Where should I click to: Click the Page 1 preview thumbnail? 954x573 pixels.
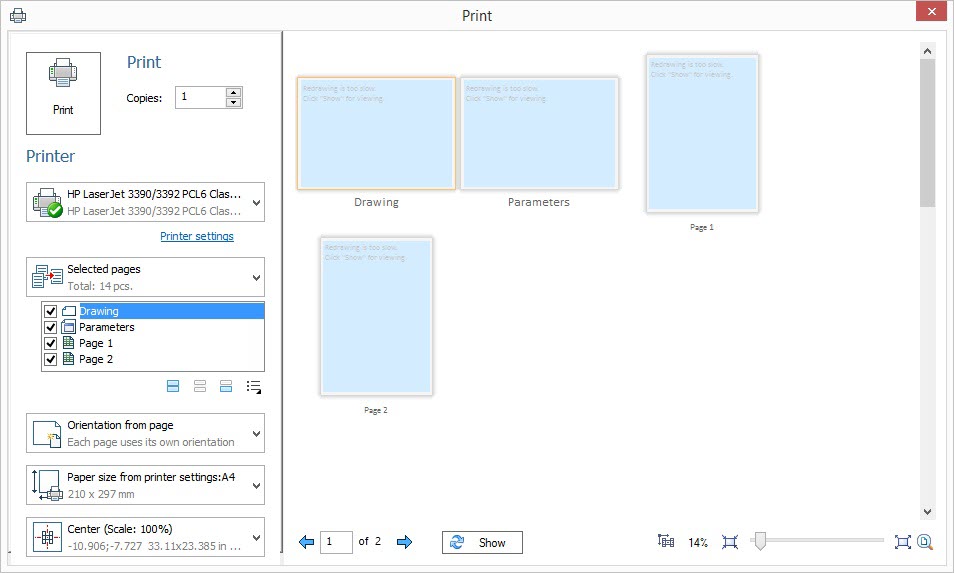coord(702,133)
